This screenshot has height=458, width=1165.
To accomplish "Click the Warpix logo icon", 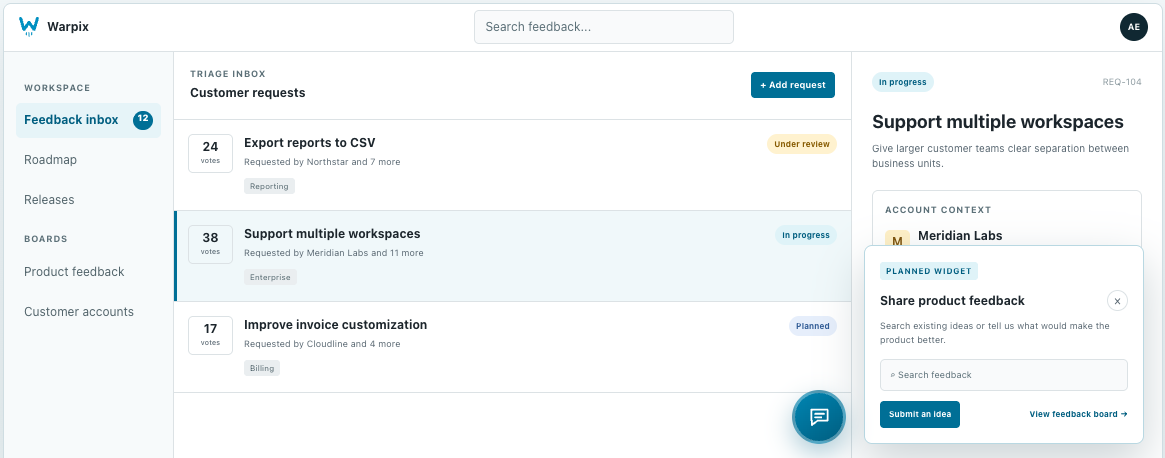I will coord(28,27).
